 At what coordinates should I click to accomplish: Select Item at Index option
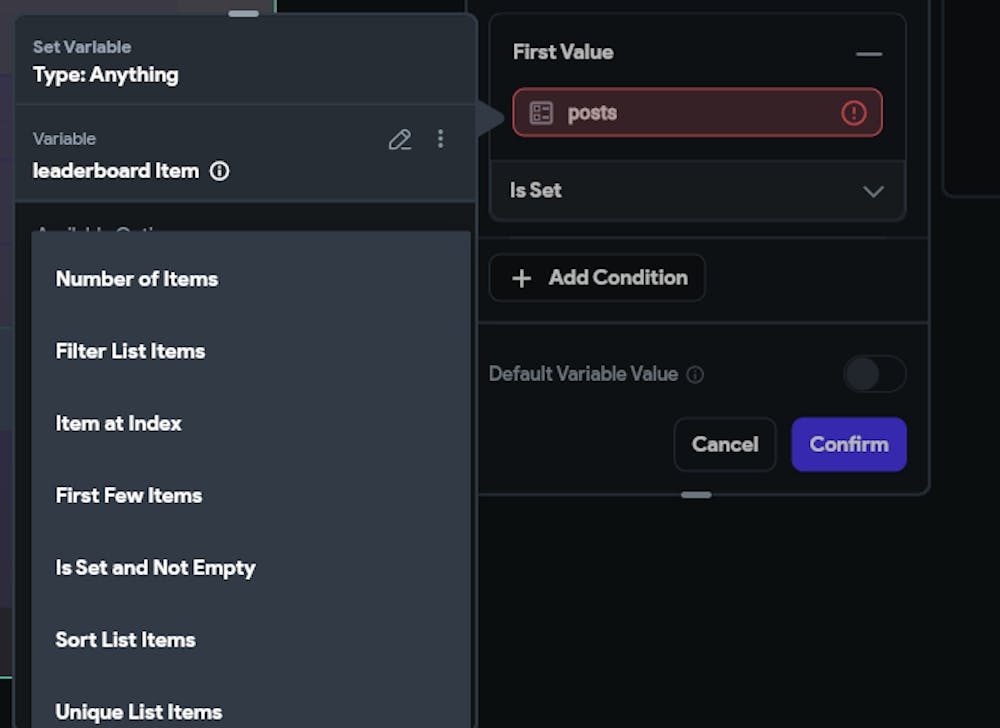pos(119,423)
